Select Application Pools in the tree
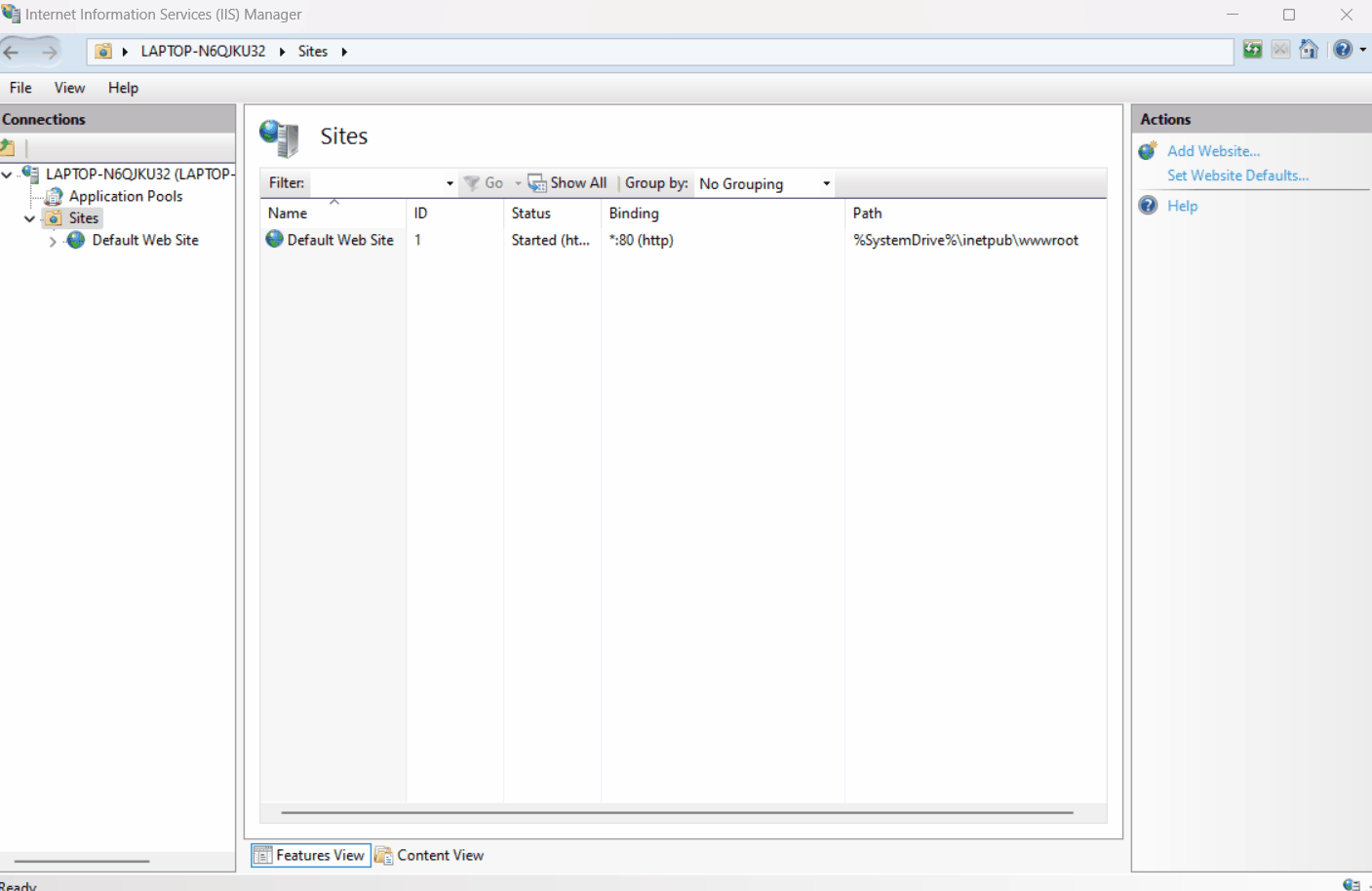Image resolution: width=1372 pixels, height=891 pixels. click(125, 196)
